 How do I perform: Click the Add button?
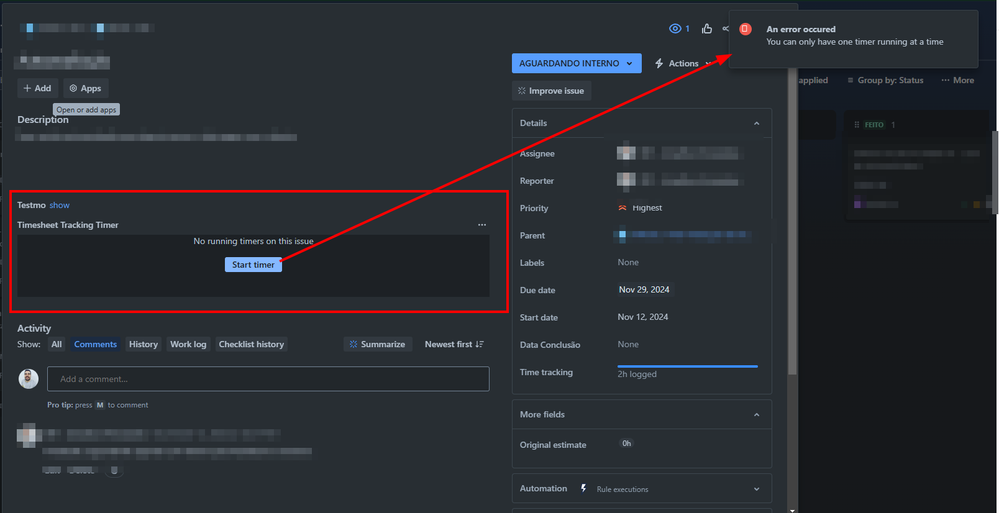38,89
